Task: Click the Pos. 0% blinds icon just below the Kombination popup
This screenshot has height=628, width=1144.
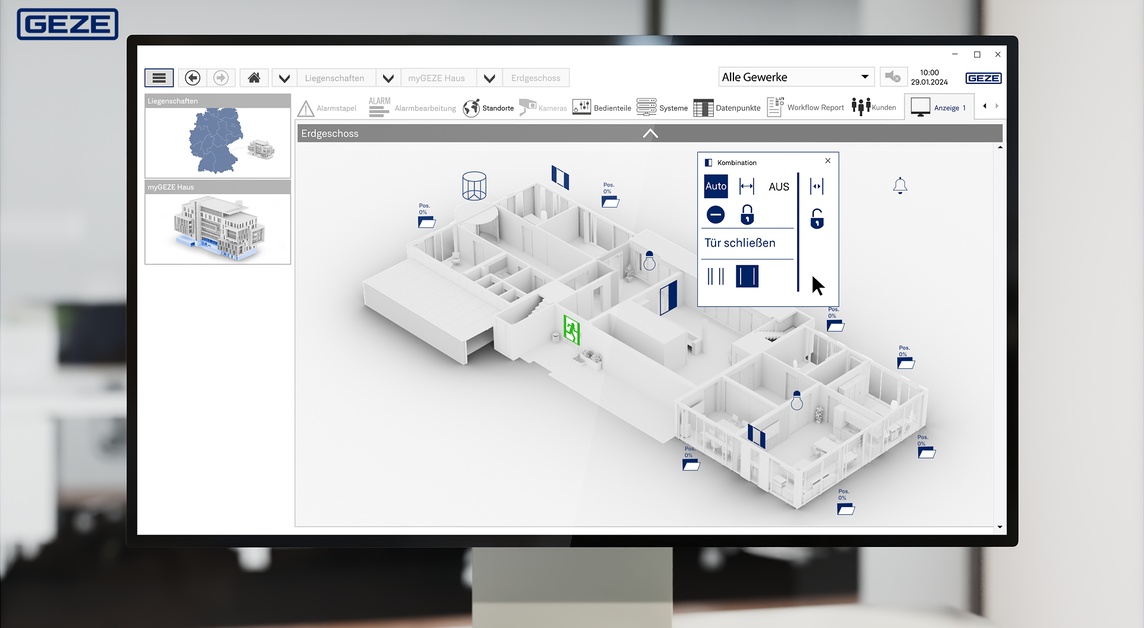Action: click(x=835, y=319)
